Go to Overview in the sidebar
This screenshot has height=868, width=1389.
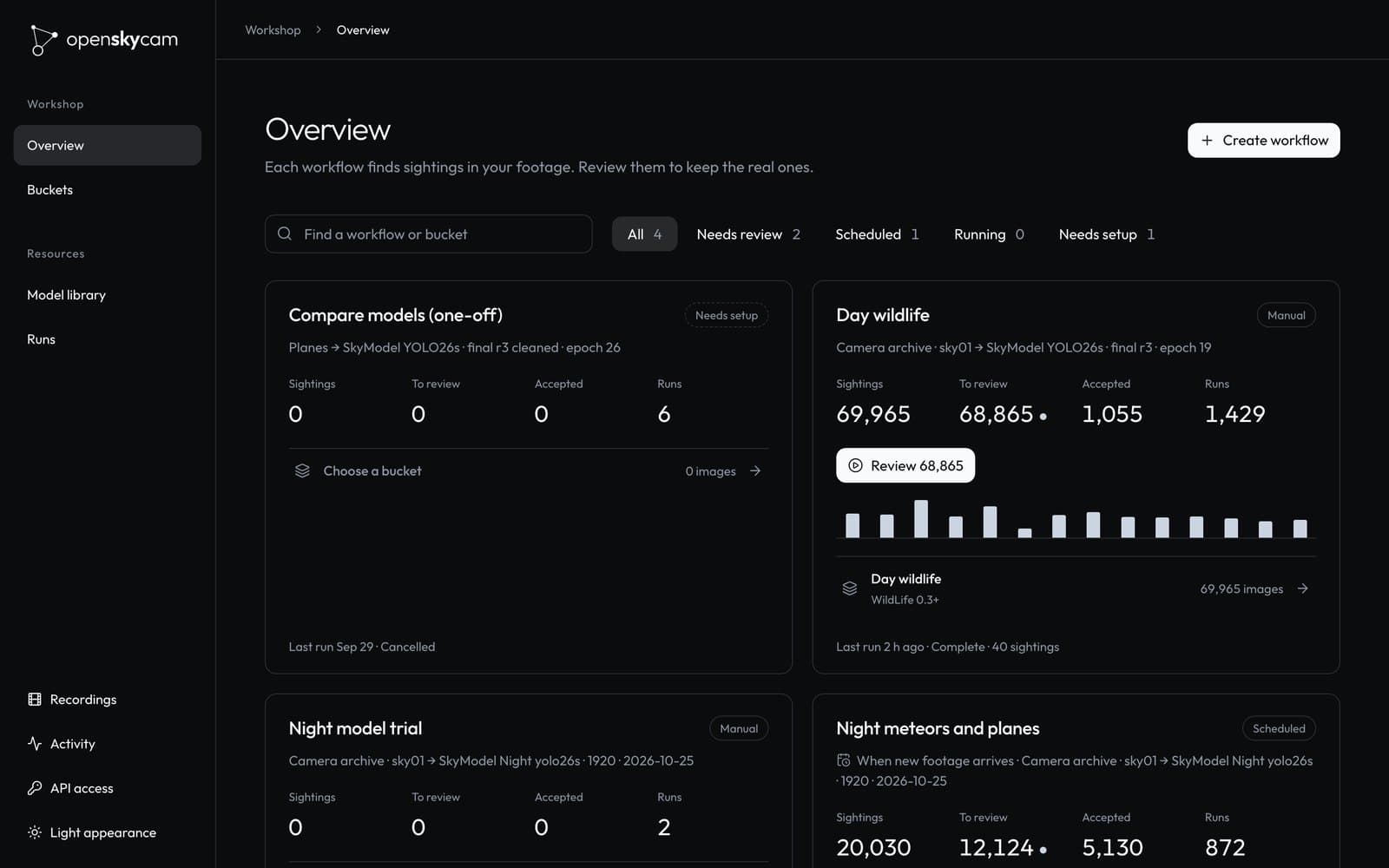tap(108, 145)
